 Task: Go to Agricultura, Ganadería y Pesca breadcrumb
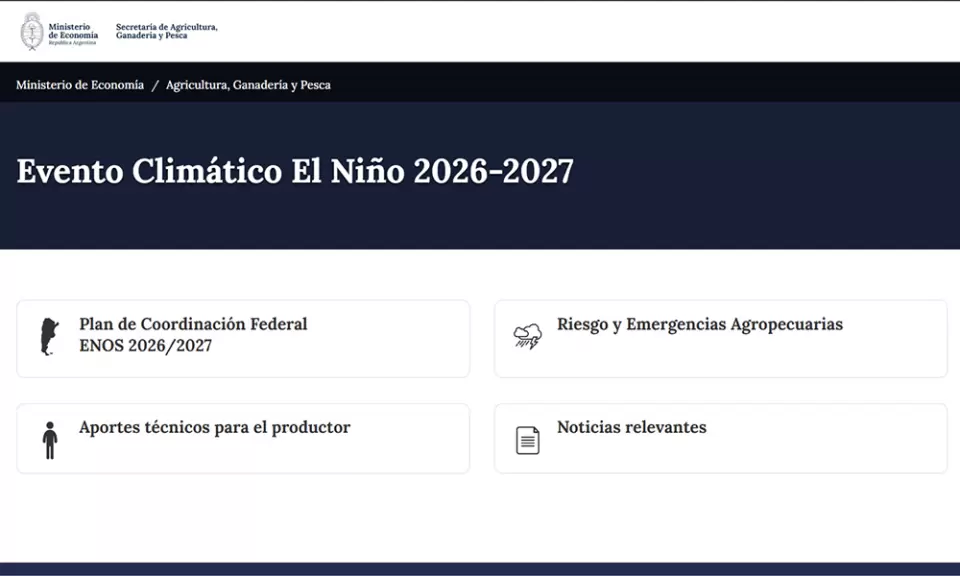coord(248,85)
